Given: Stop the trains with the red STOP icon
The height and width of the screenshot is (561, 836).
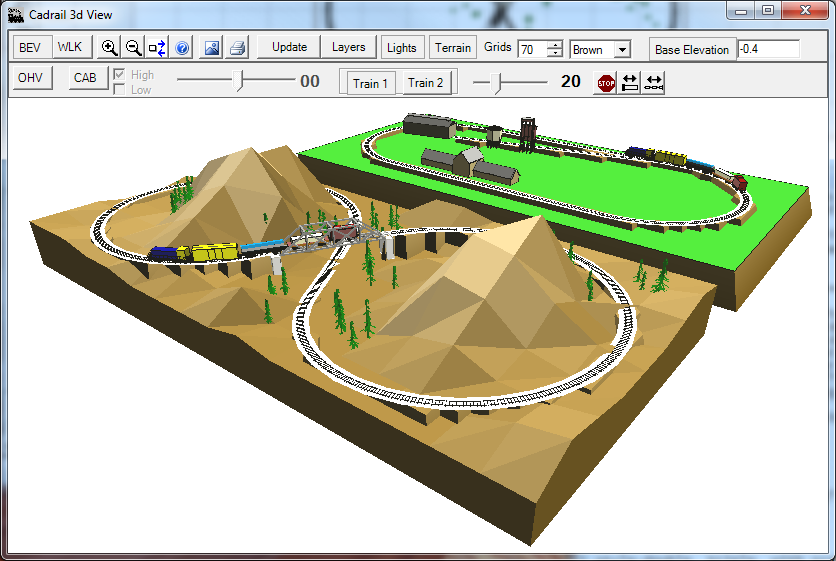Looking at the screenshot, I should [x=606, y=83].
